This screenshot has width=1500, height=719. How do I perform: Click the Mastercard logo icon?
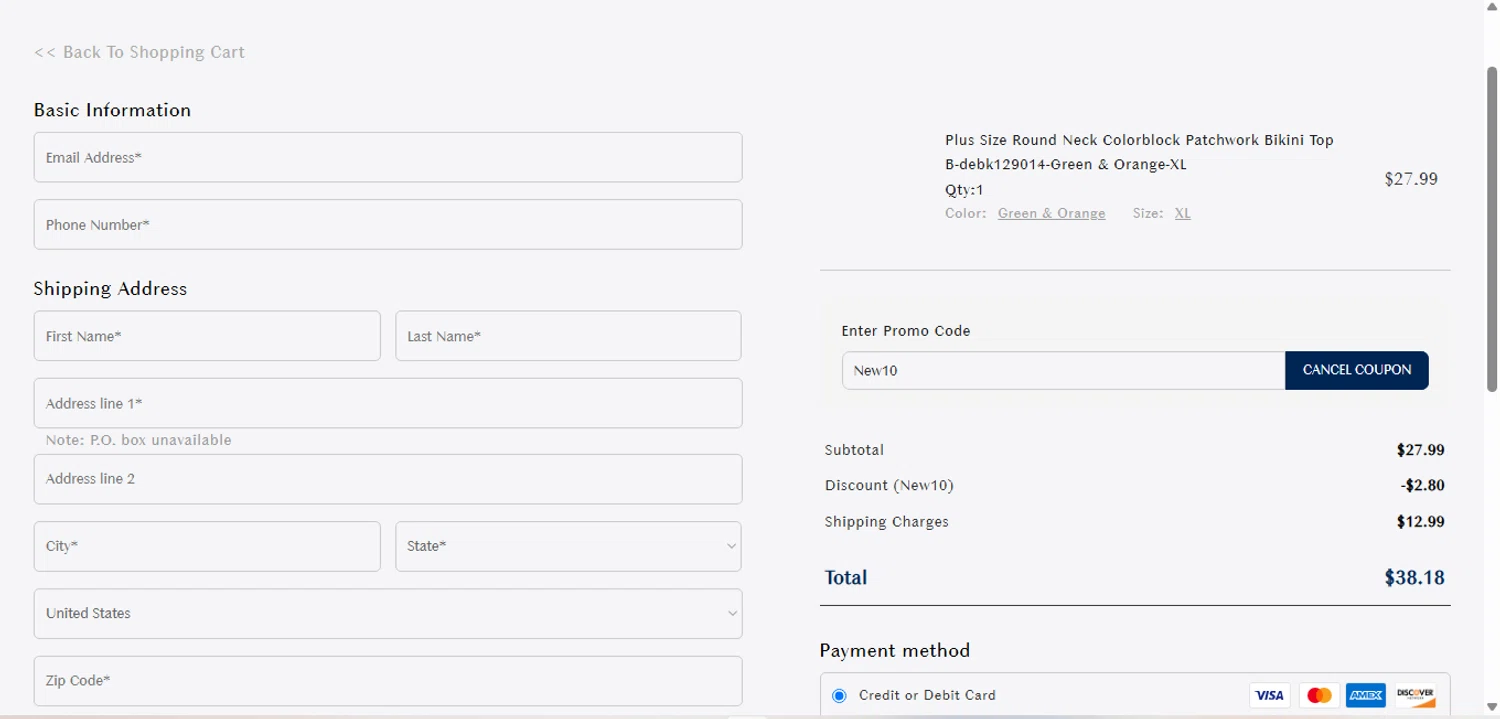(1319, 695)
